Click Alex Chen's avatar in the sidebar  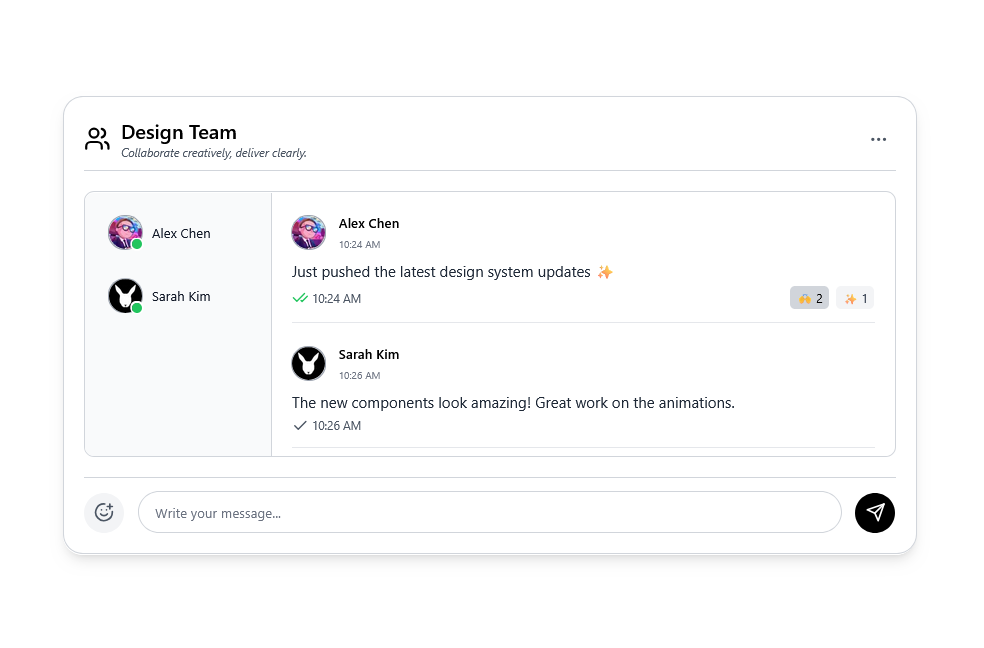(x=125, y=233)
